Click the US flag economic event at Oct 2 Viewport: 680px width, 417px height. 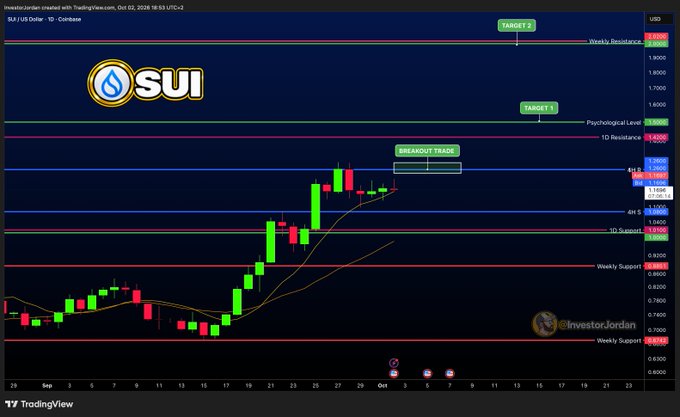(x=394, y=373)
